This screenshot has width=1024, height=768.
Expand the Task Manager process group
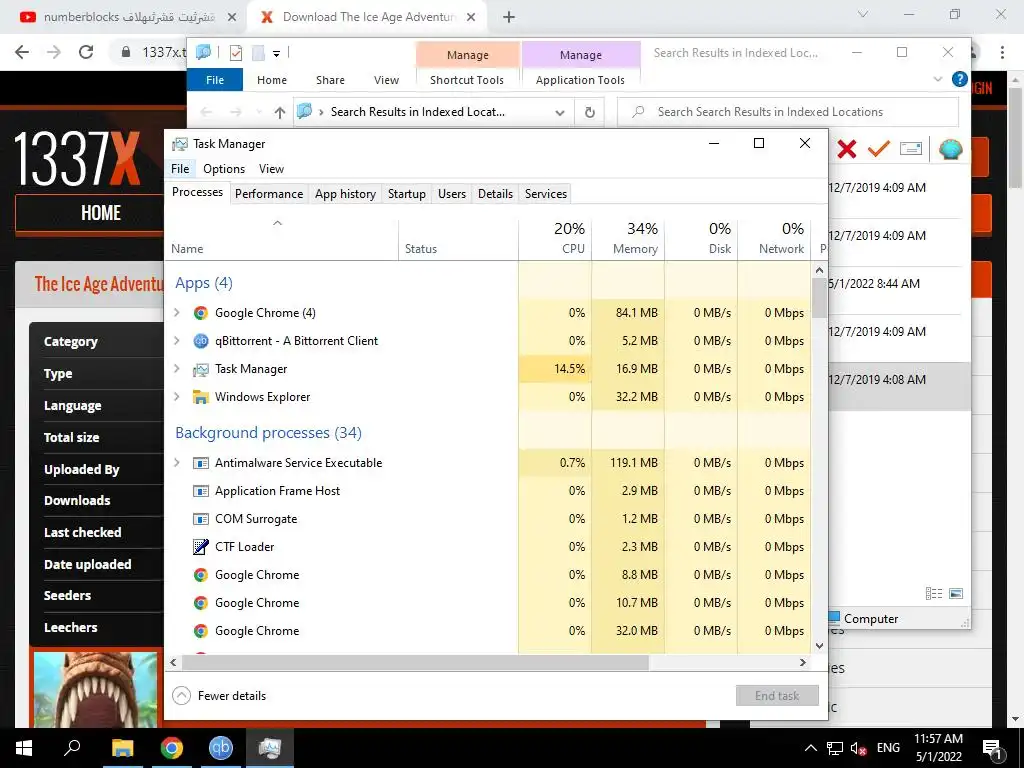point(176,369)
